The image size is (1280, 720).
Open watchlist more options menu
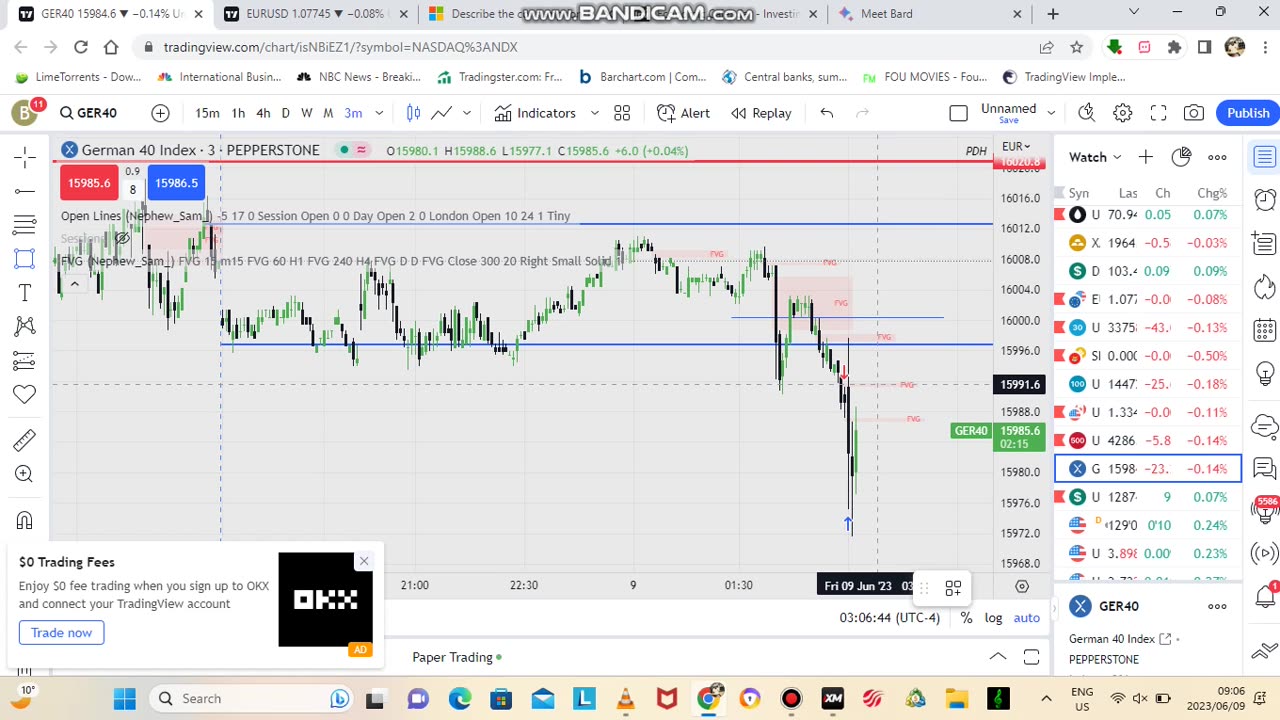point(1217,157)
